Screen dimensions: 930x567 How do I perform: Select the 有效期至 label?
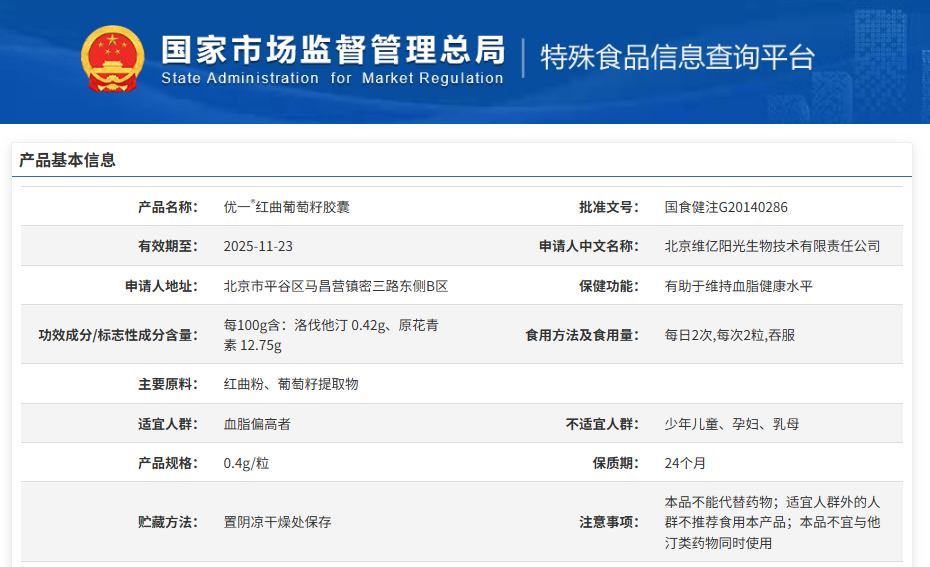pos(168,246)
